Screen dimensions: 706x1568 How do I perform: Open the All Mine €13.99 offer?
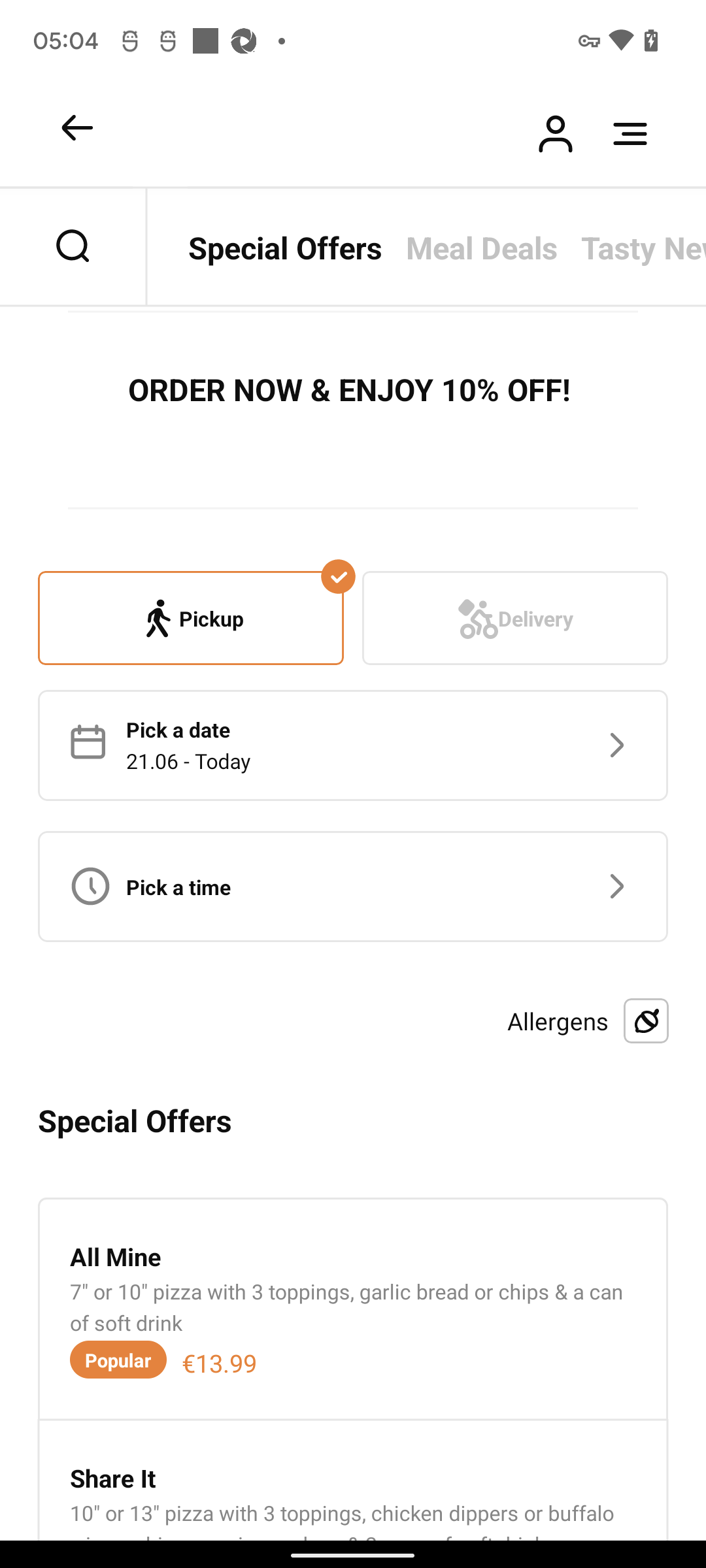coord(353,1309)
